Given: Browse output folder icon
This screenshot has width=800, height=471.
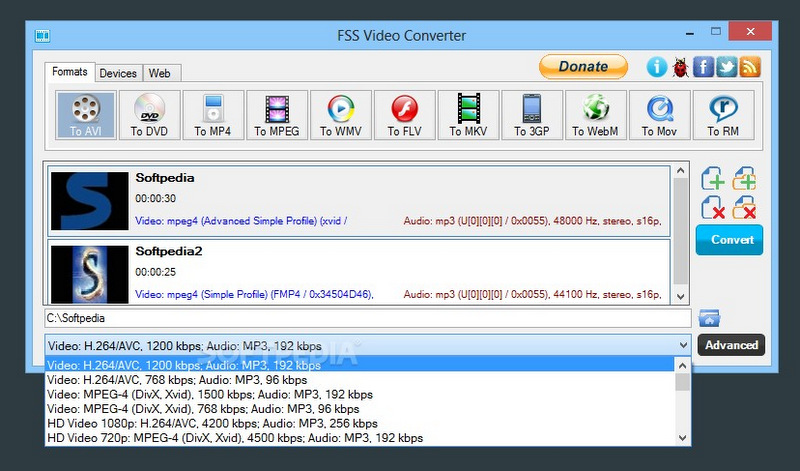Looking at the screenshot, I should 709,318.
